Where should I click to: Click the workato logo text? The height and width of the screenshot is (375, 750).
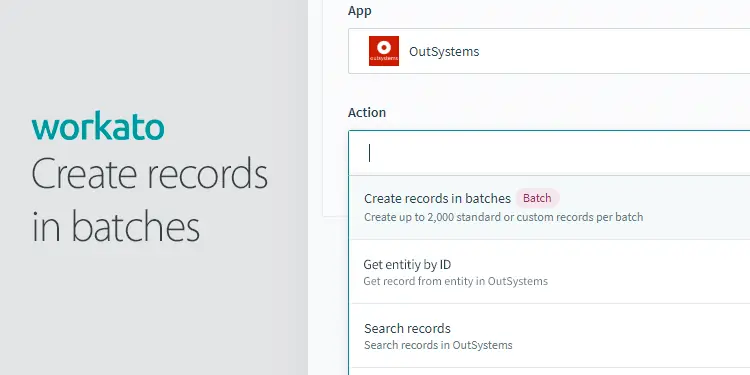tap(98, 126)
